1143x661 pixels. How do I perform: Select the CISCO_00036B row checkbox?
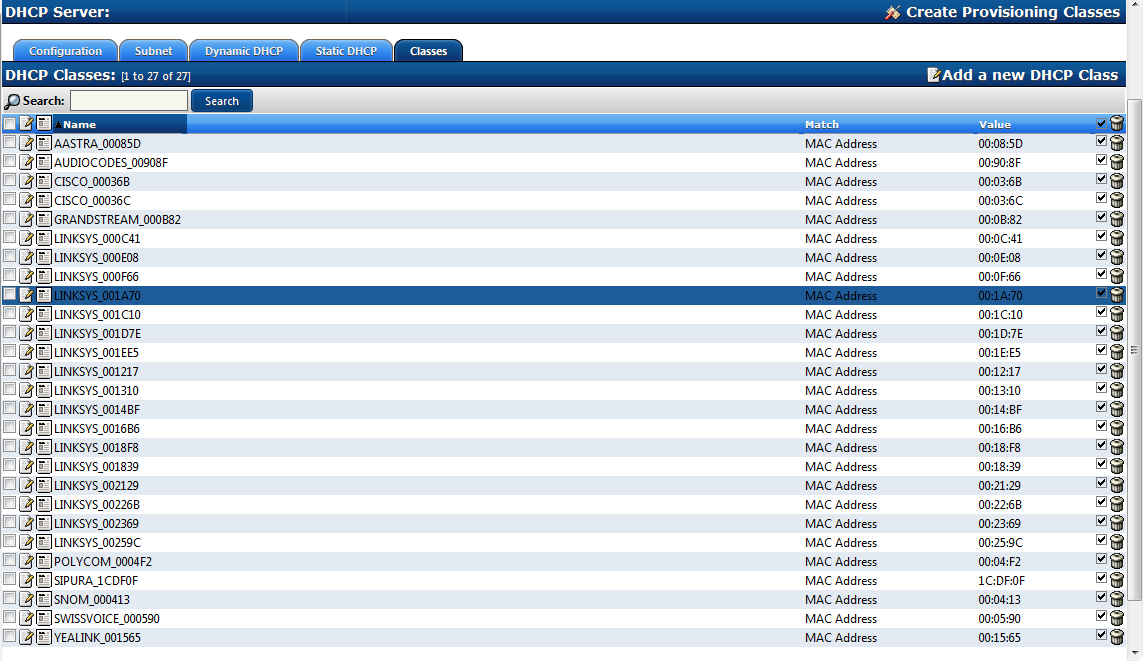pos(9,180)
